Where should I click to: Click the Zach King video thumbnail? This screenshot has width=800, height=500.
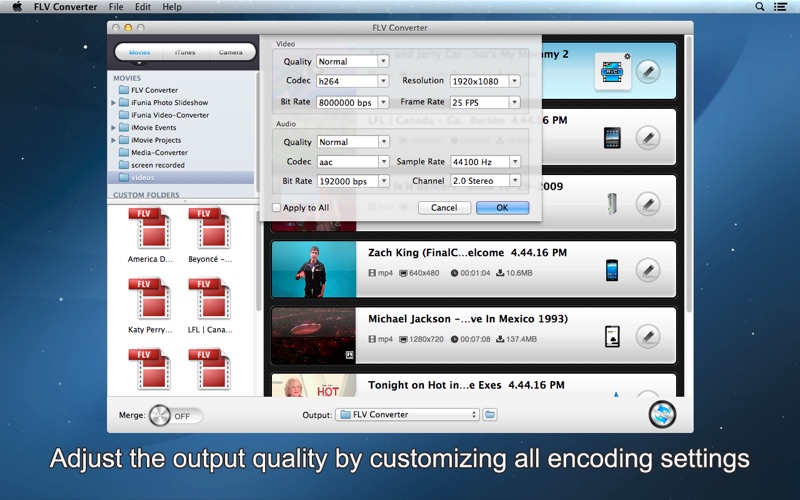click(314, 269)
